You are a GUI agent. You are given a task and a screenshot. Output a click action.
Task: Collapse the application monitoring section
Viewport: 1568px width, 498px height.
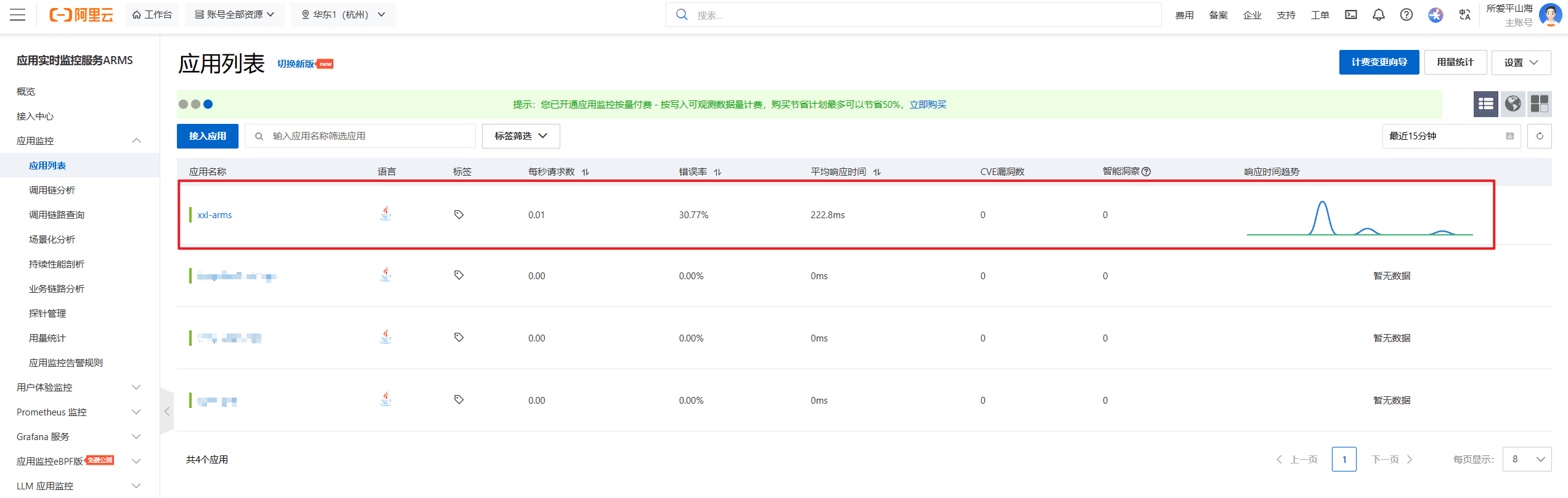(x=136, y=141)
